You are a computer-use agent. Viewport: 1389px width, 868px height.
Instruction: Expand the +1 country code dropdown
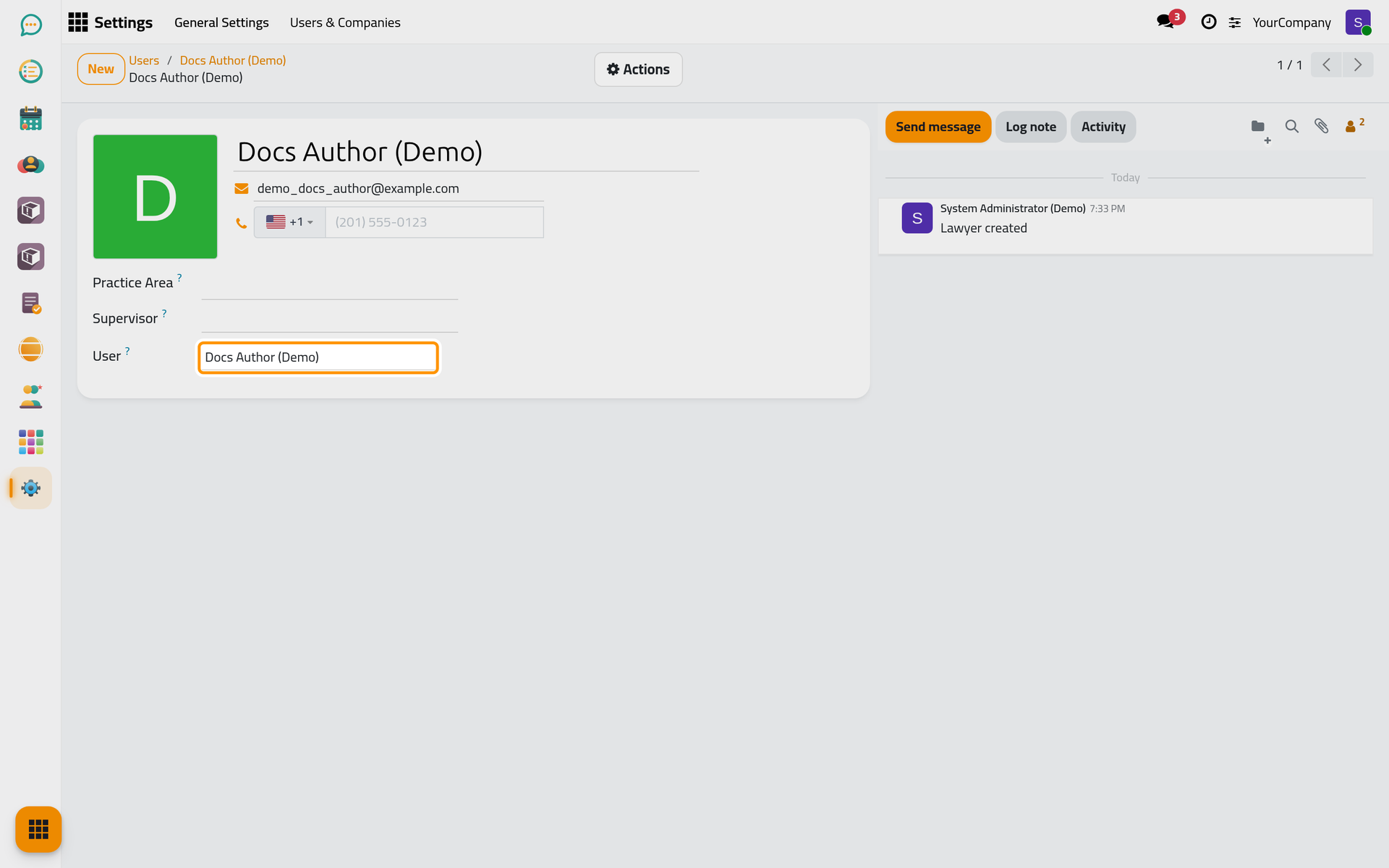pyautogui.click(x=289, y=222)
